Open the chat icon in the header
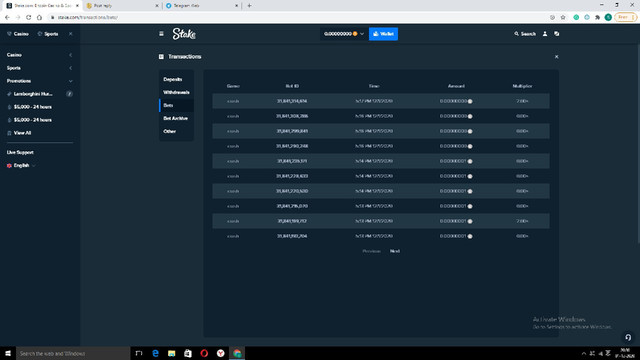640x360 pixels. 557,34
